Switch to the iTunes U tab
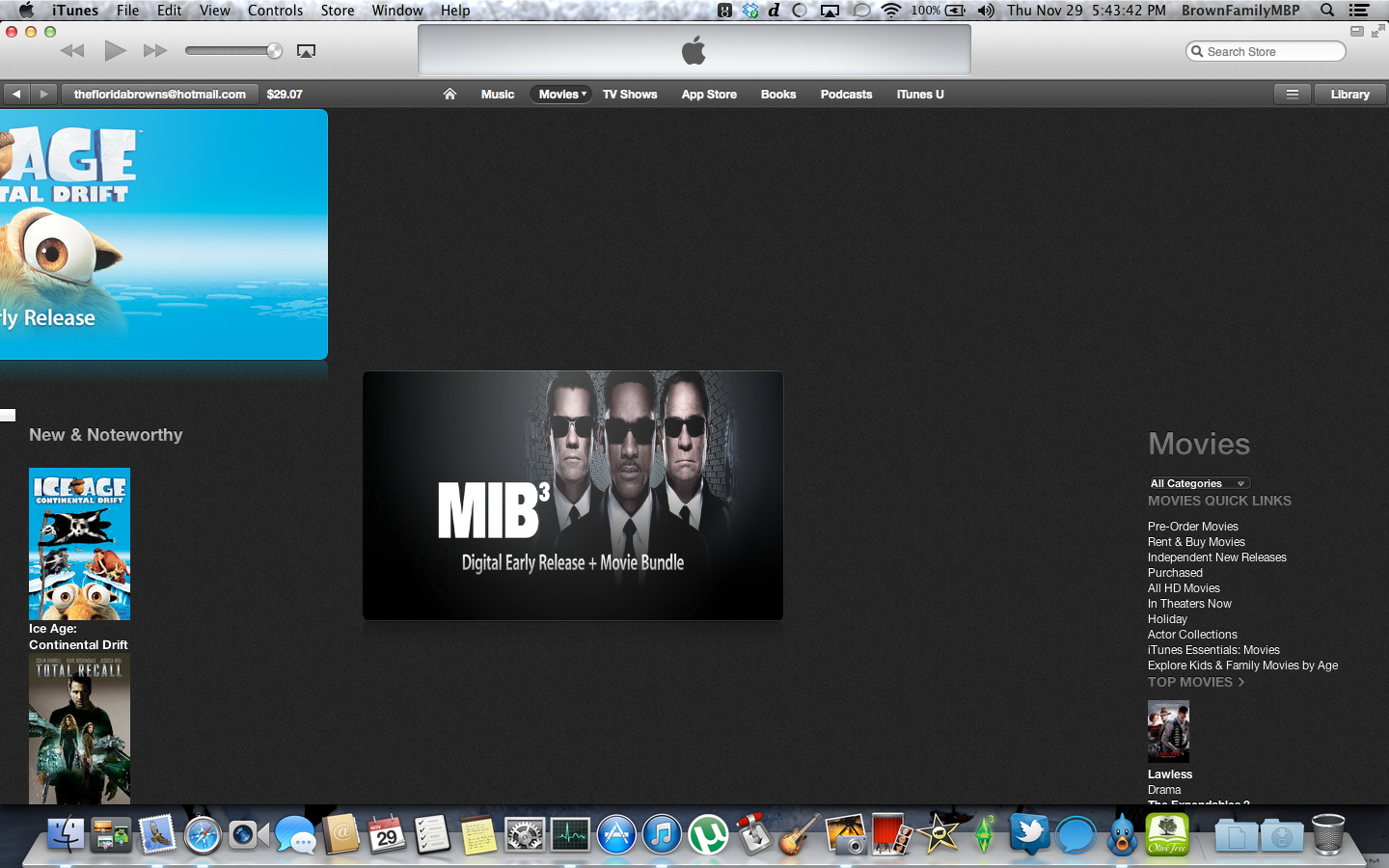The height and width of the screenshot is (868, 1389). click(920, 94)
